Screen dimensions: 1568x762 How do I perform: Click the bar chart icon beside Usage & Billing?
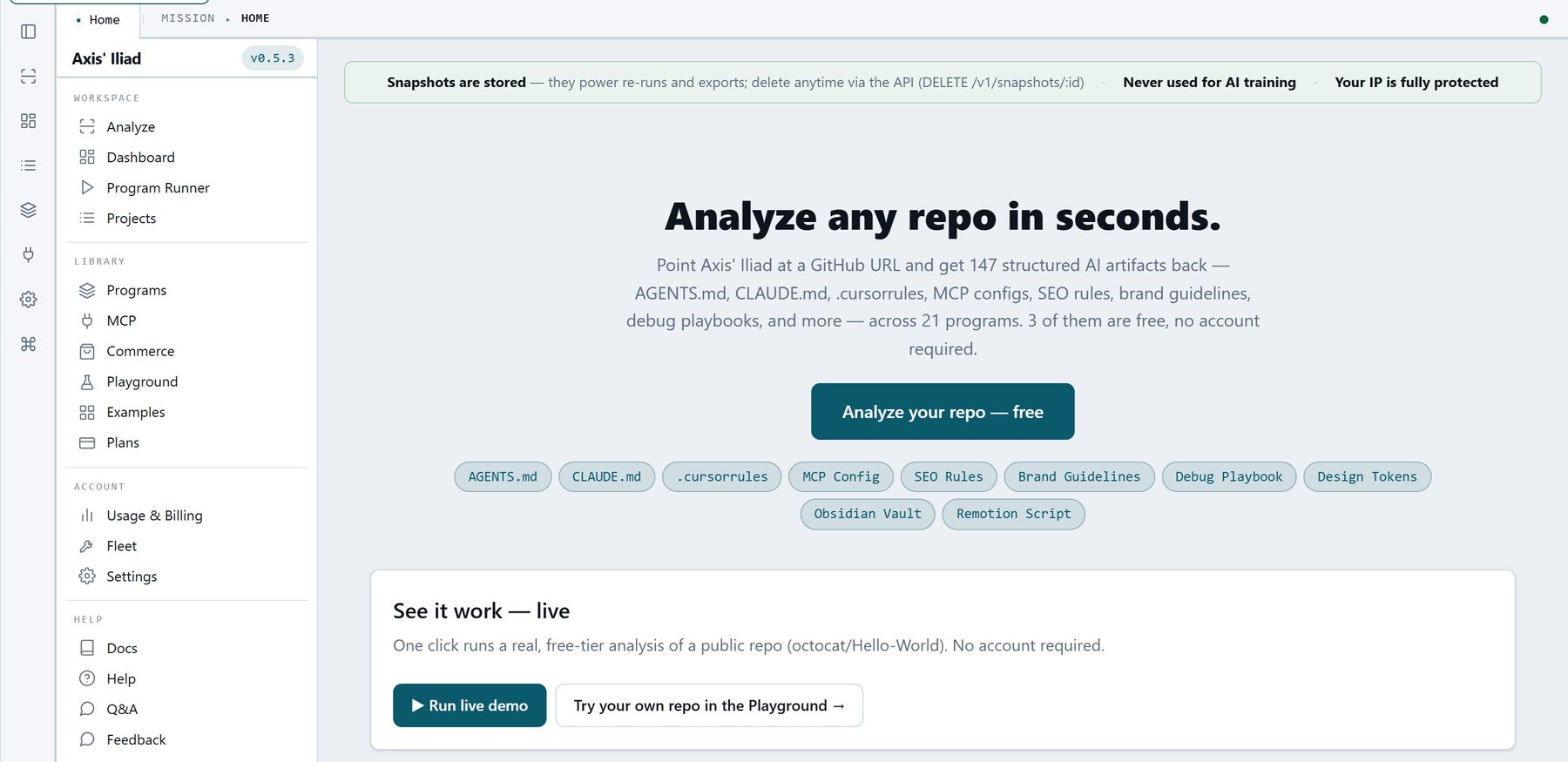pos(87,516)
